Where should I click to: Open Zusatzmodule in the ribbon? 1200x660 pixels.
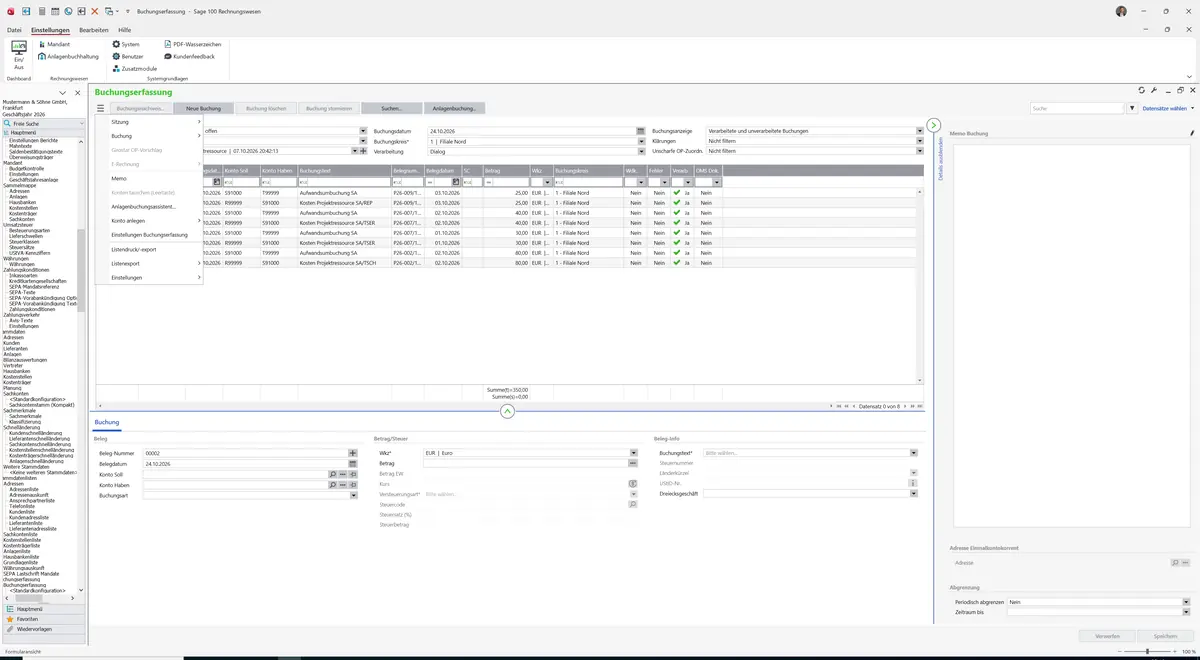(134, 68)
